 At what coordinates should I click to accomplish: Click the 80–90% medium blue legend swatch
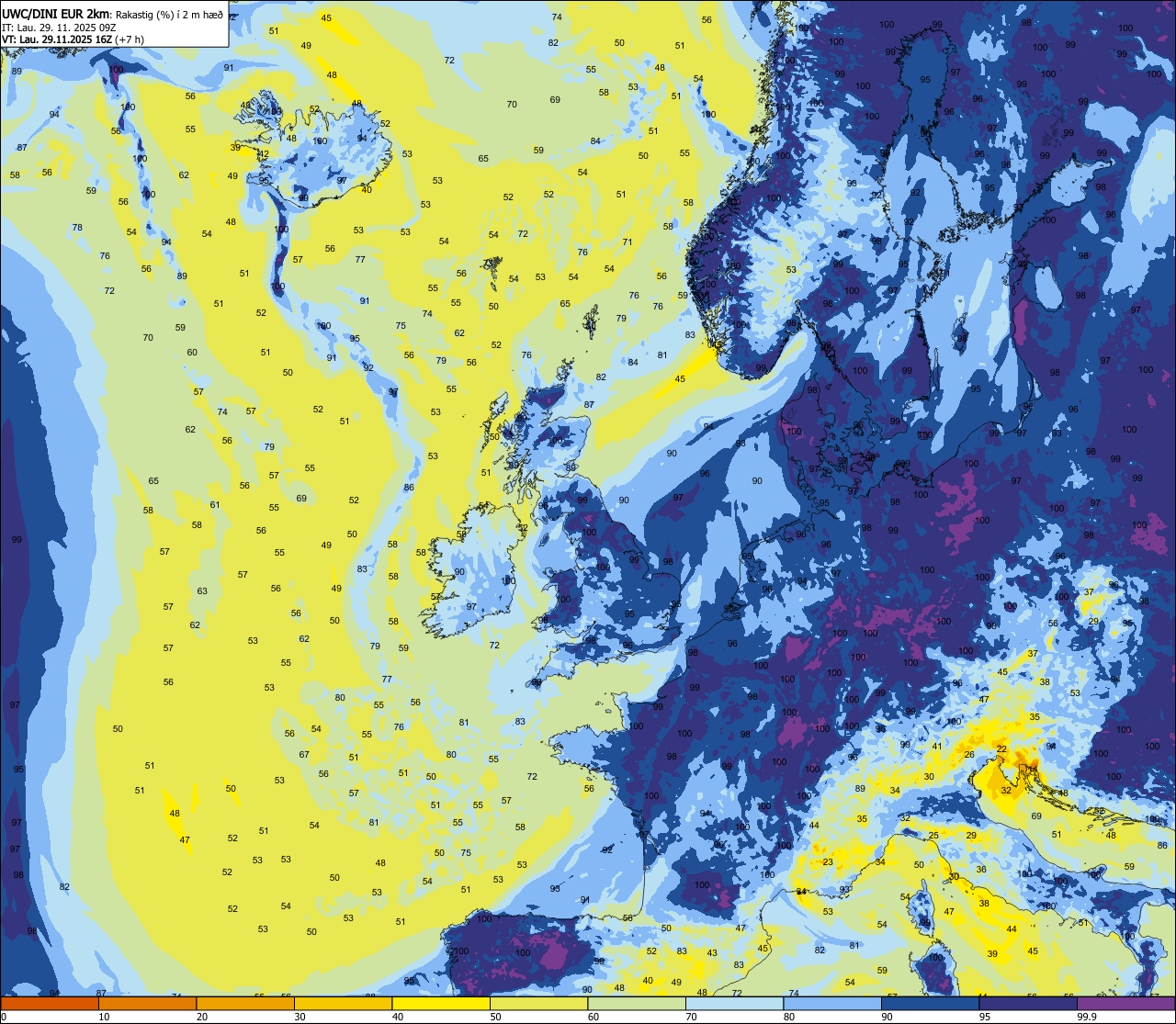(832, 1004)
